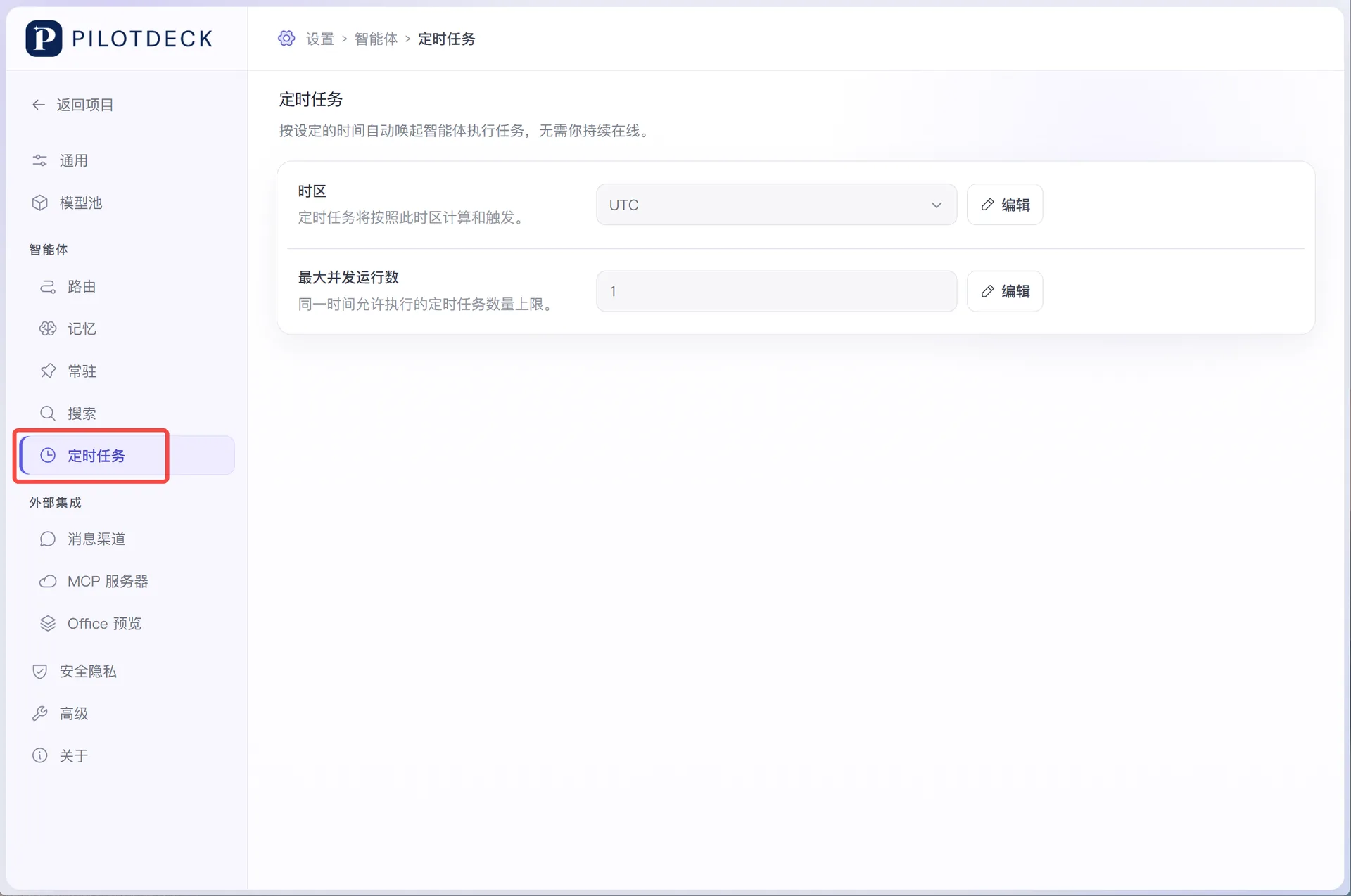Click the shield icon next to 安全隐私
Screen dimensions: 1351x896
point(40,672)
